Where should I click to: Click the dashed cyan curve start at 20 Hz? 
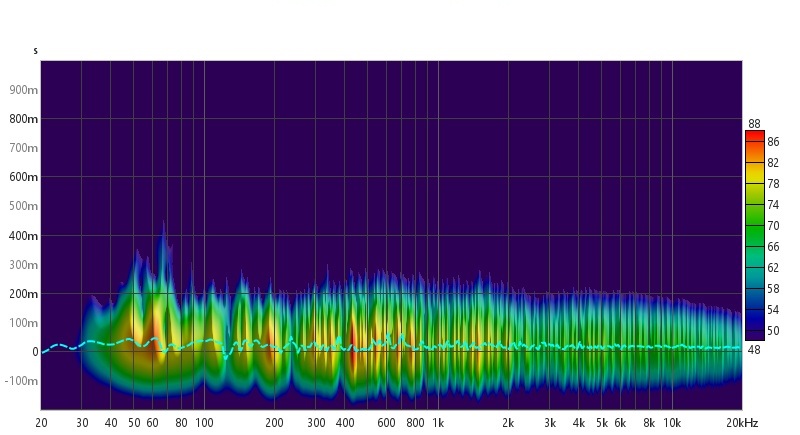click(43, 350)
